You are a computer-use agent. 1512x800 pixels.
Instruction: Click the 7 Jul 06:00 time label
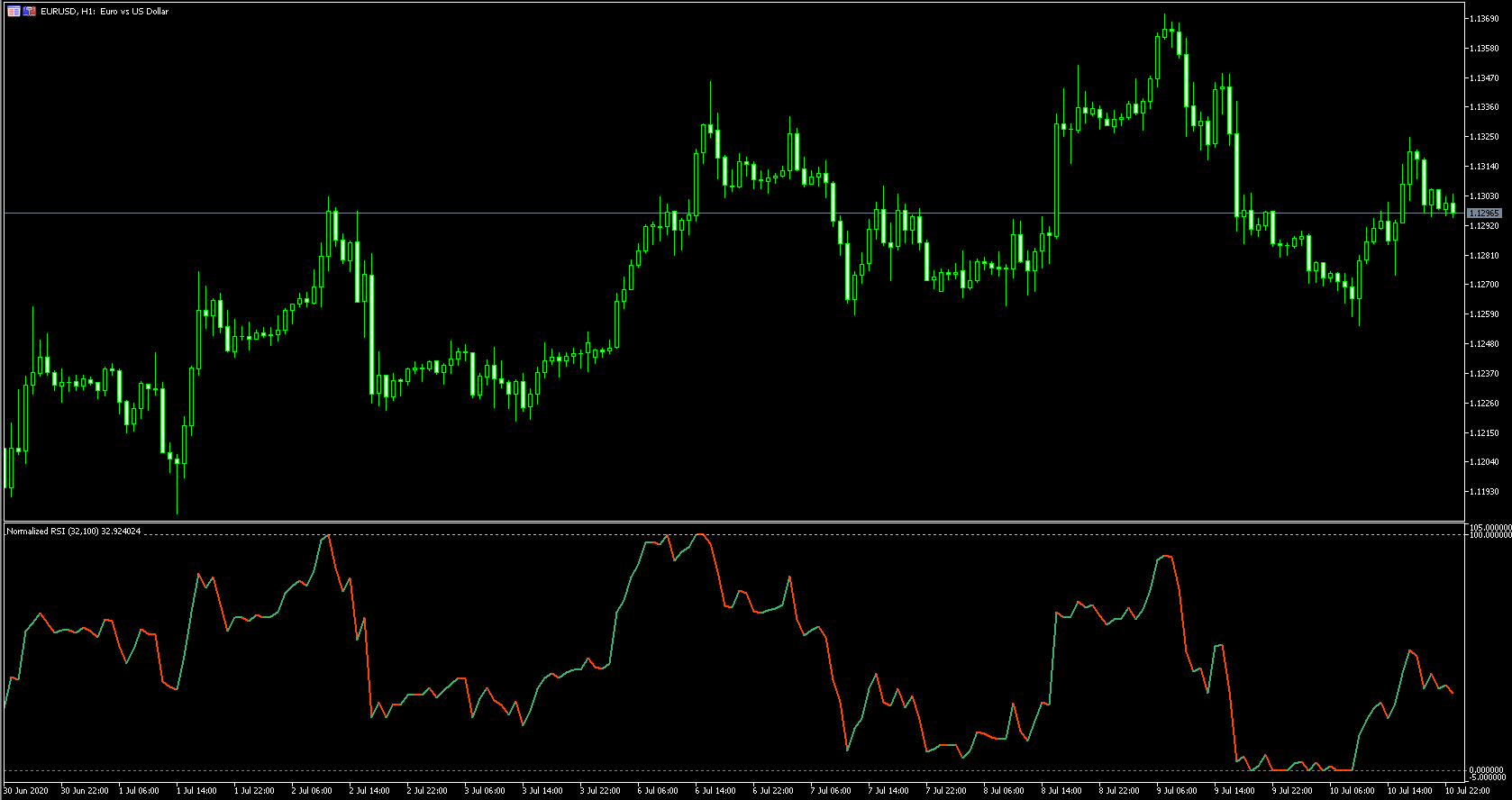point(831,791)
